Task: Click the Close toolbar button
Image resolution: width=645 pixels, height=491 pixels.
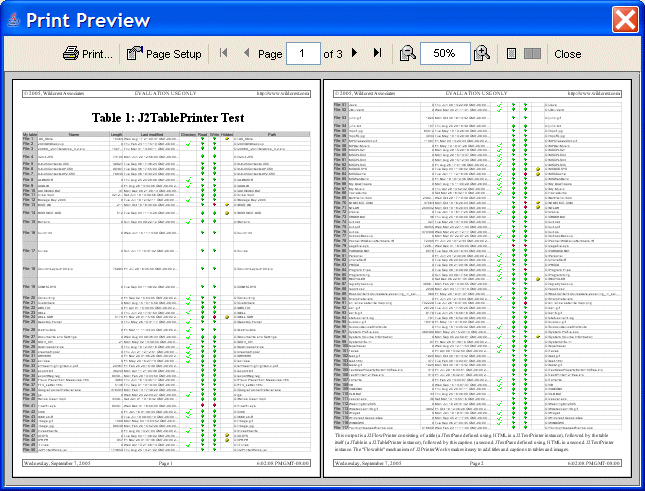Action: [568, 54]
